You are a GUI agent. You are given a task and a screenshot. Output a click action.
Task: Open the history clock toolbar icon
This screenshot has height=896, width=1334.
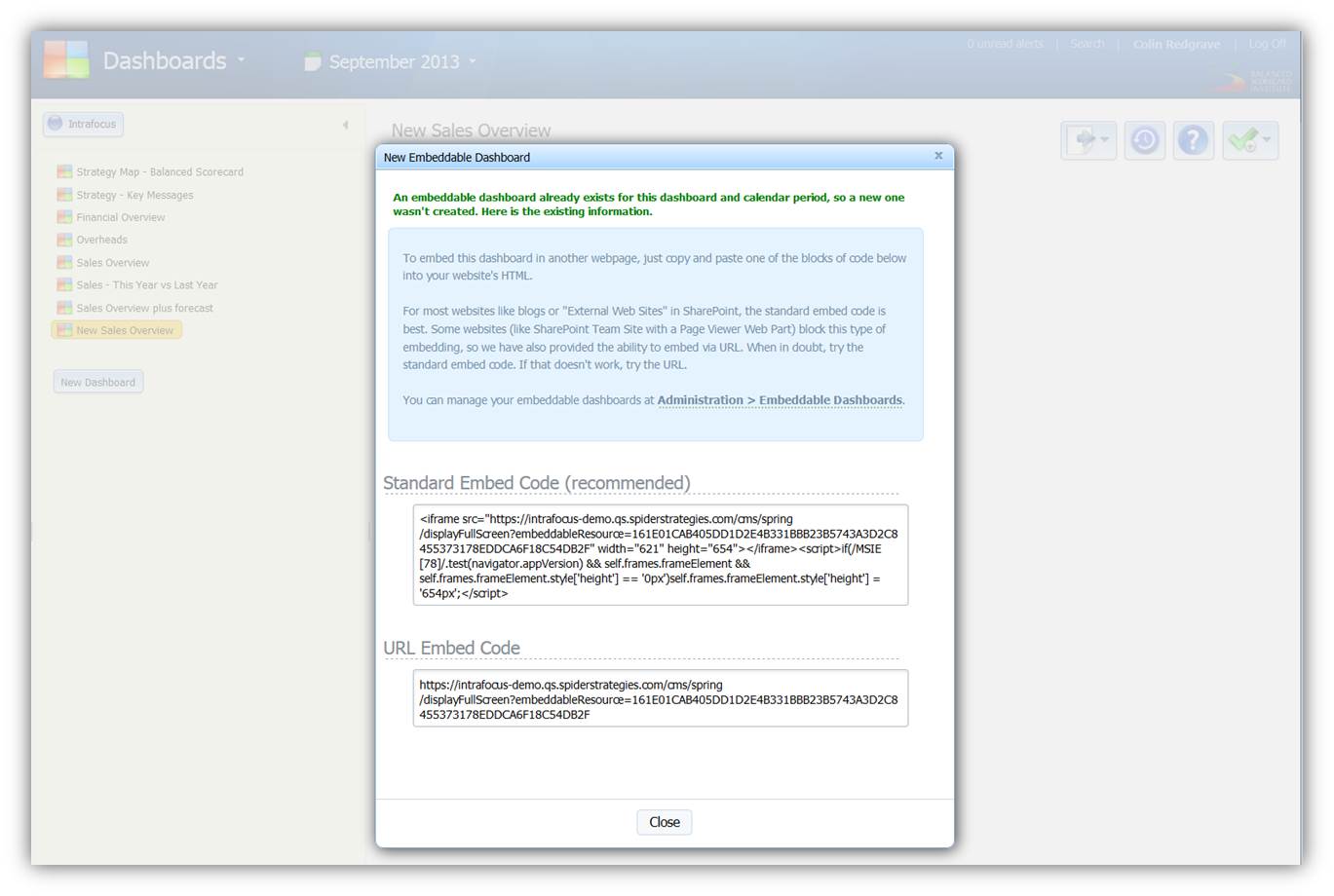[1145, 140]
